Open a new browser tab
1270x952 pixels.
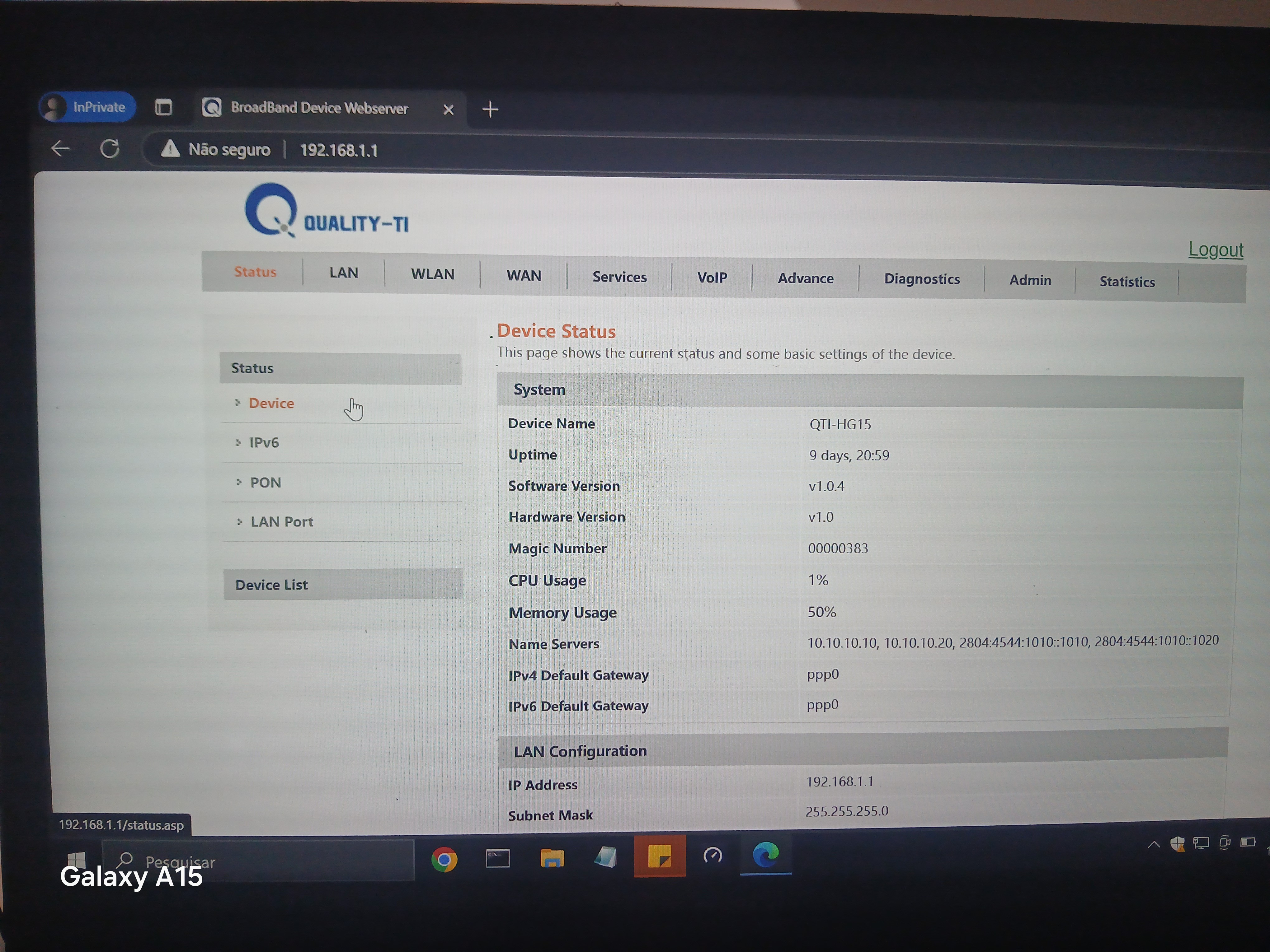pos(490,109)
